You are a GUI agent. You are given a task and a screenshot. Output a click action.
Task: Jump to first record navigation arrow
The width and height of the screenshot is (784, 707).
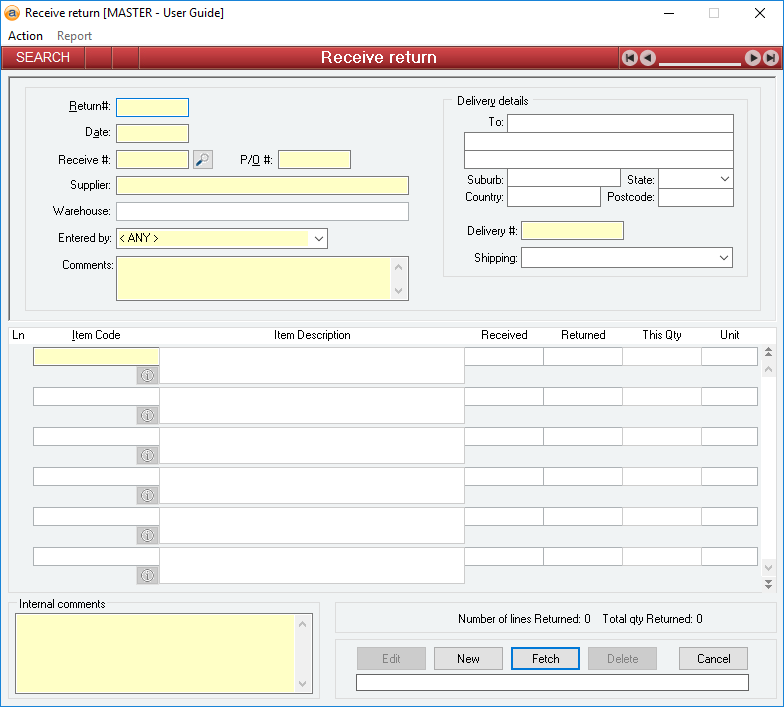pyautogui.click(x=630, y=58)
